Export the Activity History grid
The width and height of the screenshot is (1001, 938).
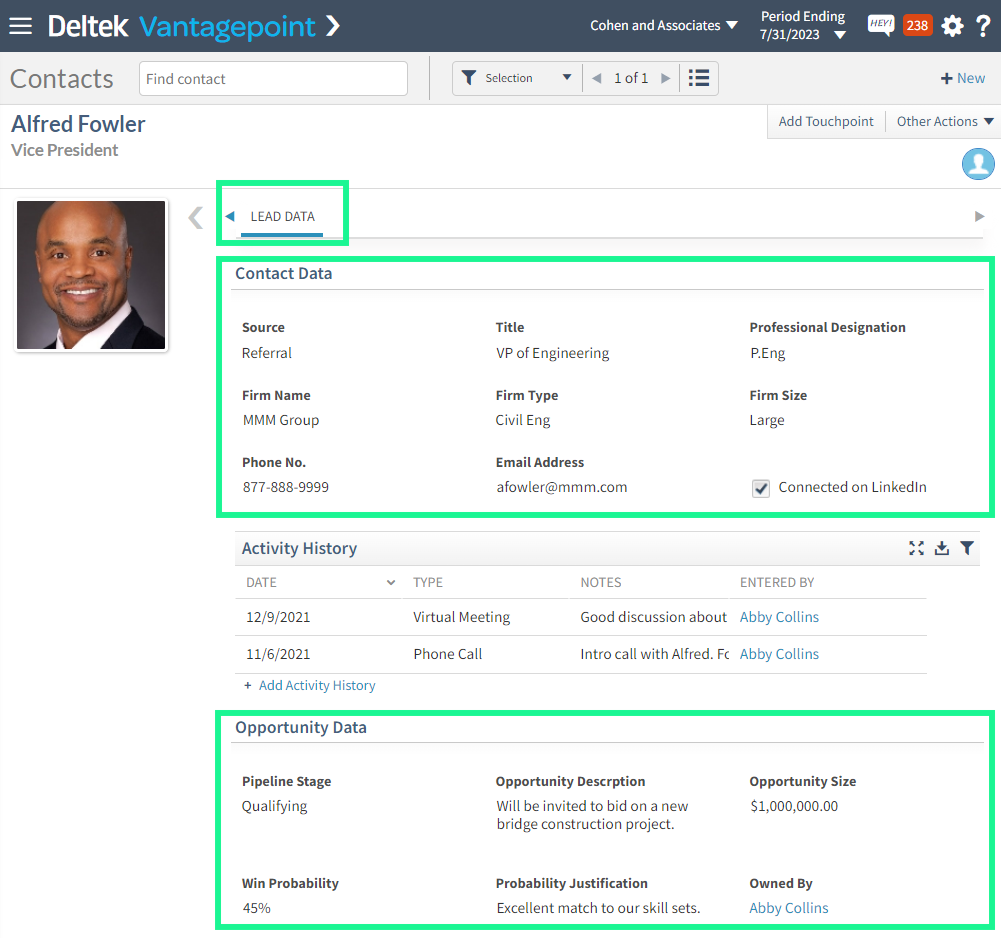(x=942, y=548)
